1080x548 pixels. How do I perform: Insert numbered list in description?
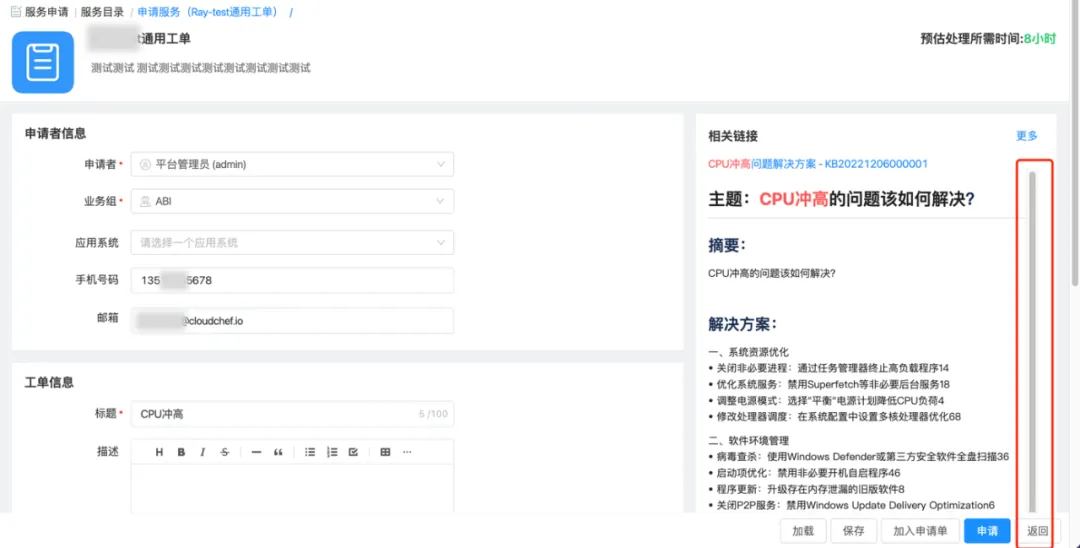tap(332, 452)
